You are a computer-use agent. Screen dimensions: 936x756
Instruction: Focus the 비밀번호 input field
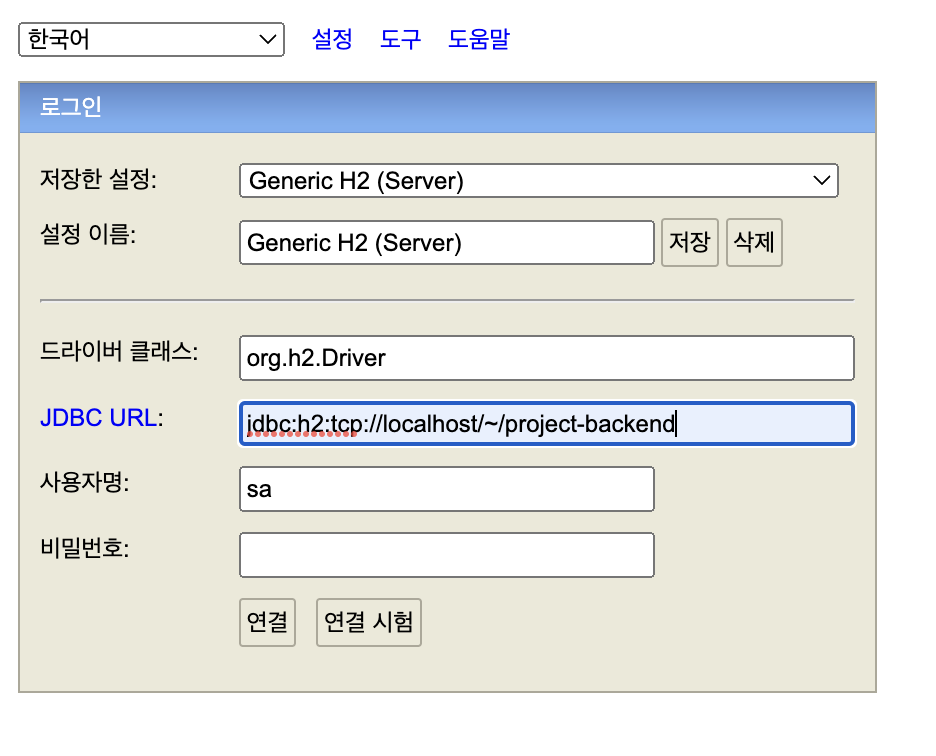pos(447,555)
